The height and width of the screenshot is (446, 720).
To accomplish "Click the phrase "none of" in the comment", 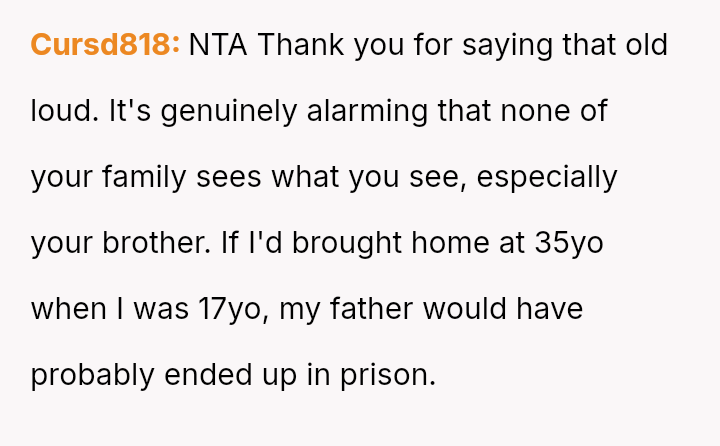I will point(552,111).
